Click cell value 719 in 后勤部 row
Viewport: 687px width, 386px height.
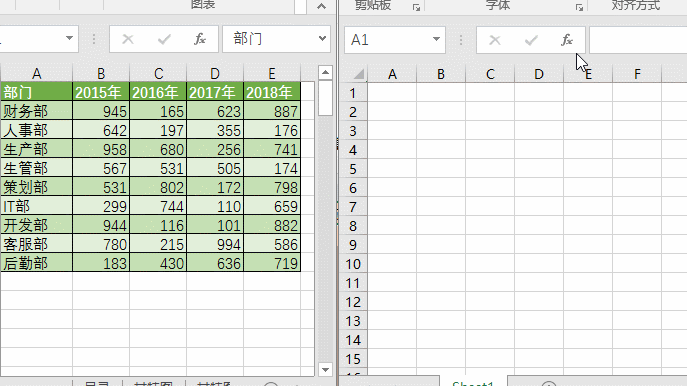pyautogui.click(x=272, y=263)
